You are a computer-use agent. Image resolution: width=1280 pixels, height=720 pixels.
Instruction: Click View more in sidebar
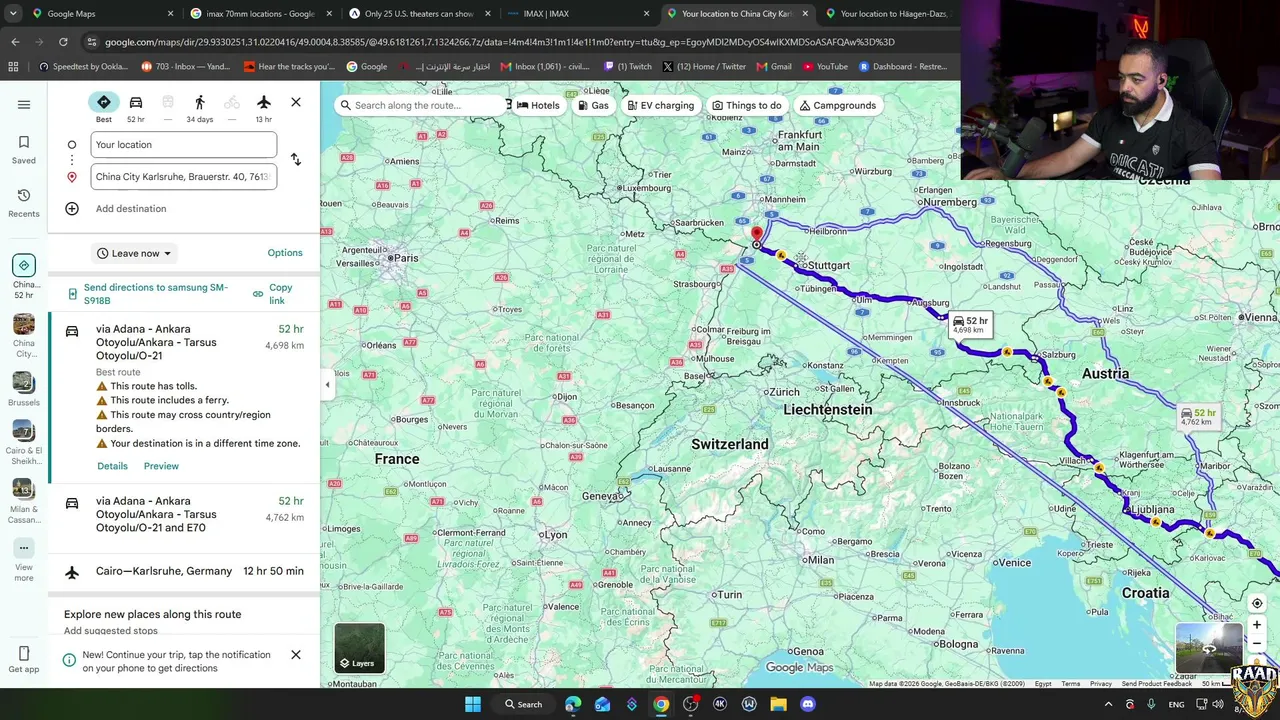(24, 560)
